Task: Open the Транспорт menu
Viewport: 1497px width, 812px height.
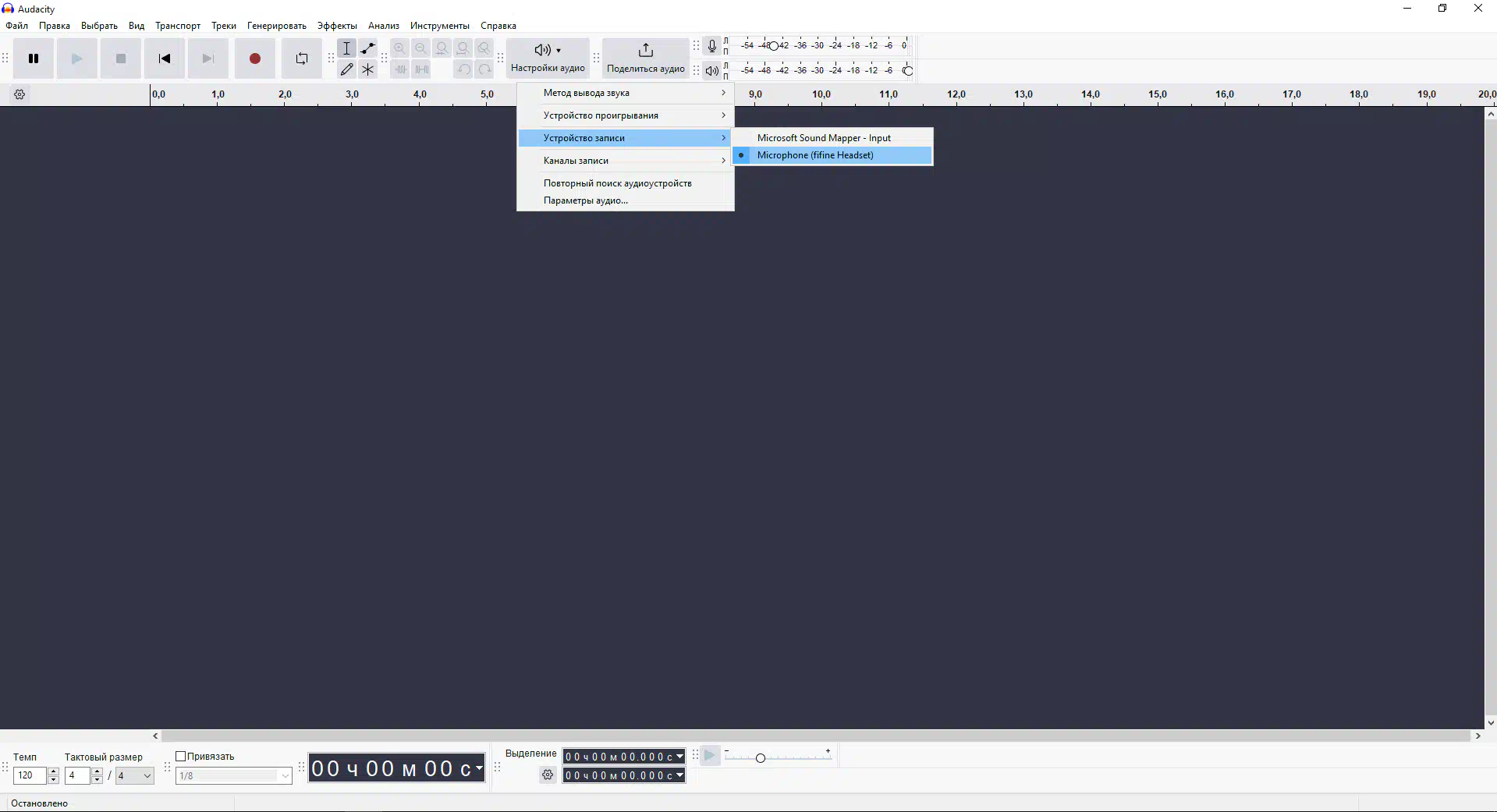Action: [x=178, y=26]
